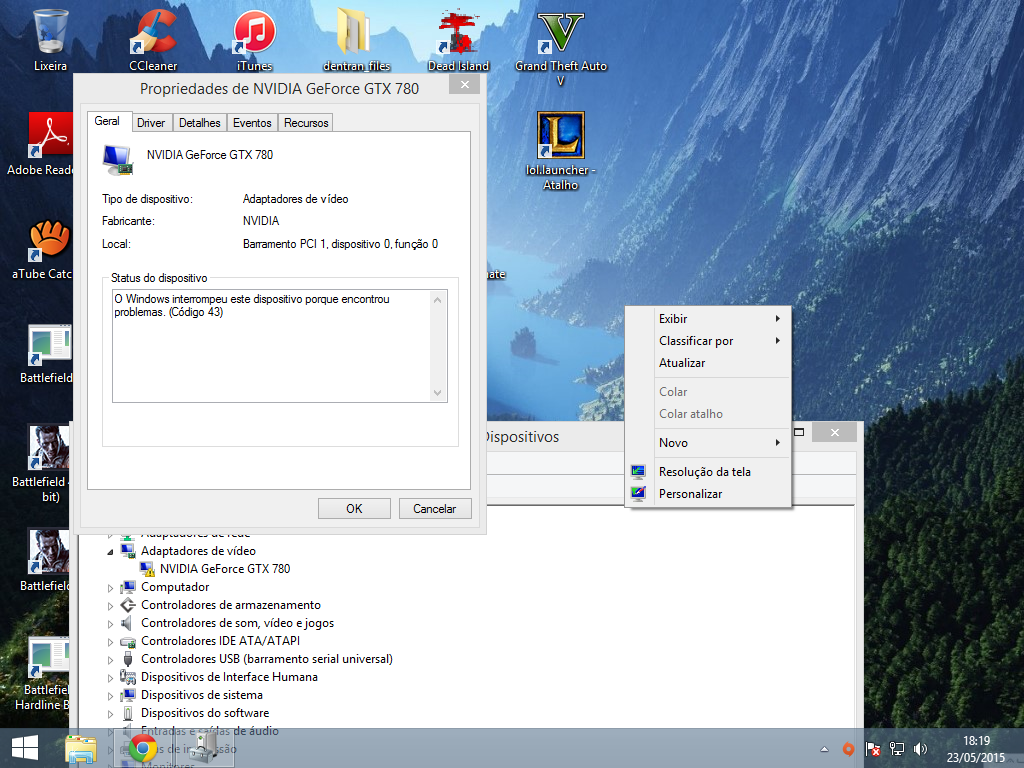Click Barramento PCI 1 location text
This screenshot has width=1024, height=768.
point(340,244)
